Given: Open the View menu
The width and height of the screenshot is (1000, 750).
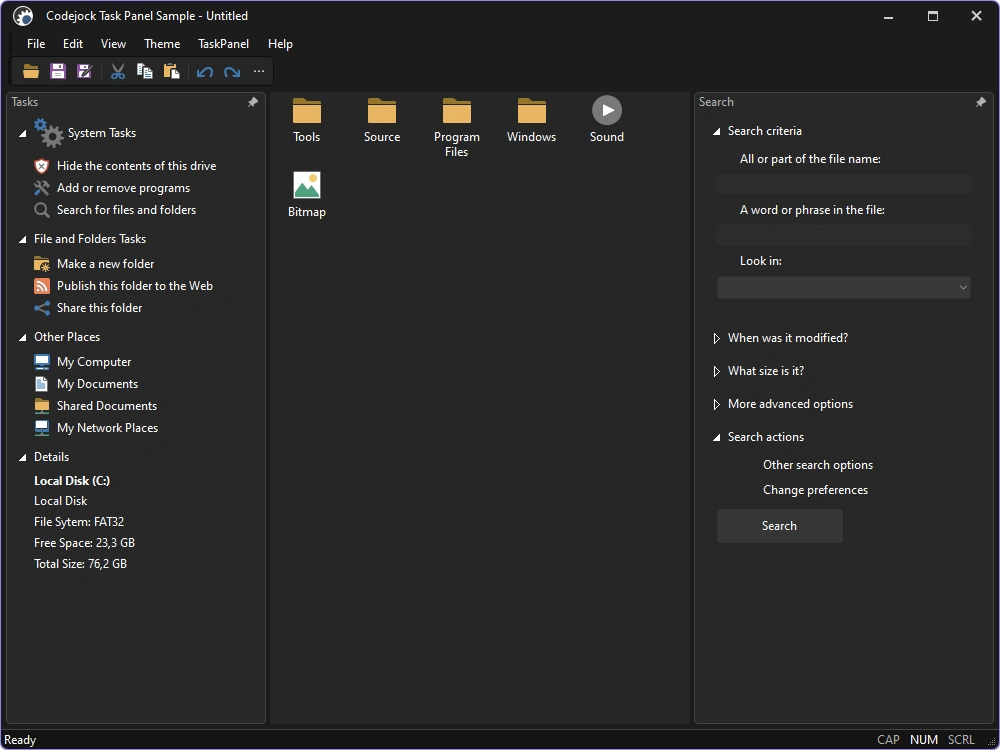Looking at the screenshot, I should tap(113, 44).
